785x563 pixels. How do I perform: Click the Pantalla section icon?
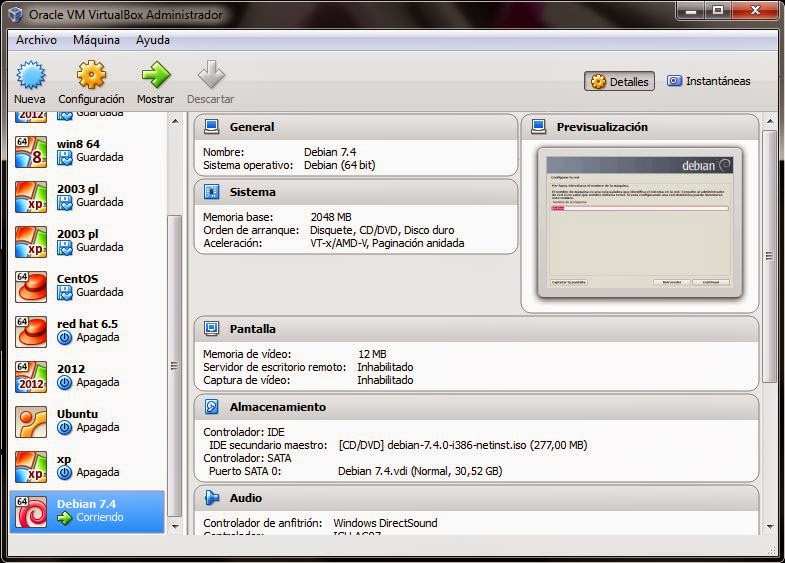211,329
